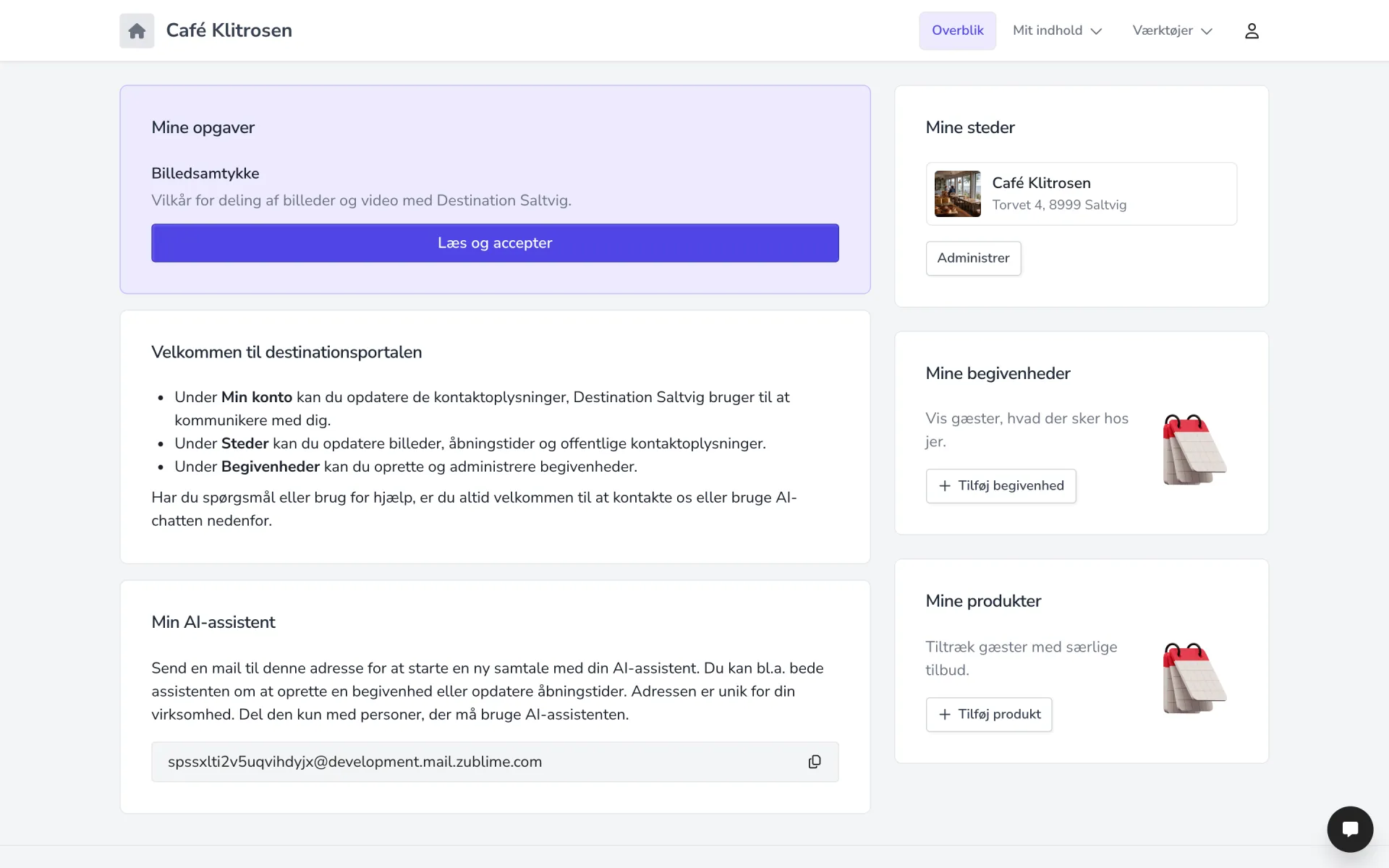The height and width of the screenshot is (868, 1389).
Task: Add a product with Tilføj produkt
Action: pos(989,715)
